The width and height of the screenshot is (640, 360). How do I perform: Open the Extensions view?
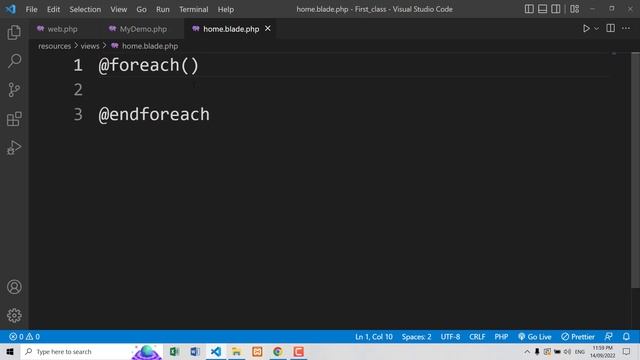point(14,119)
